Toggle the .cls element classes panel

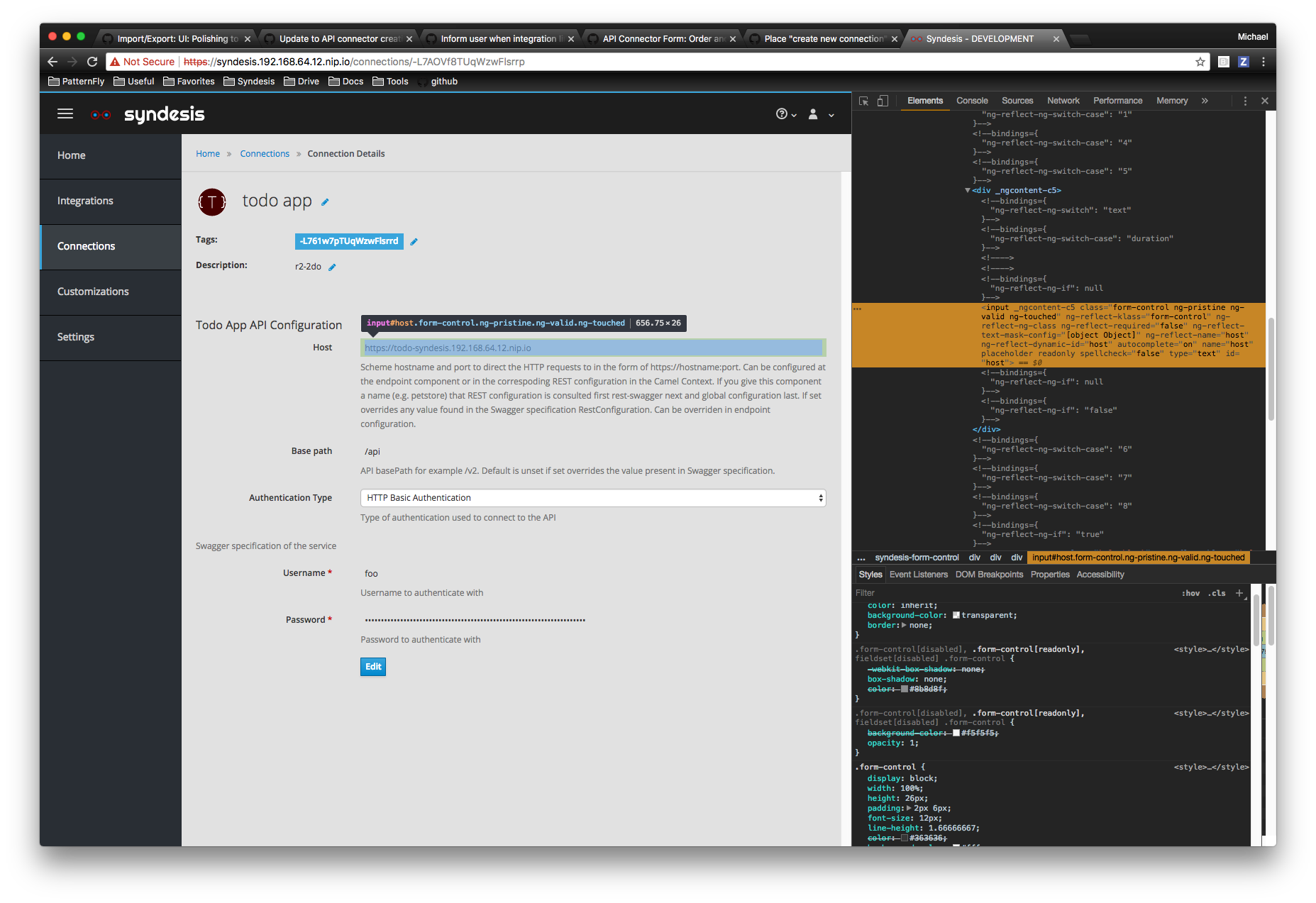point(1217,593)
